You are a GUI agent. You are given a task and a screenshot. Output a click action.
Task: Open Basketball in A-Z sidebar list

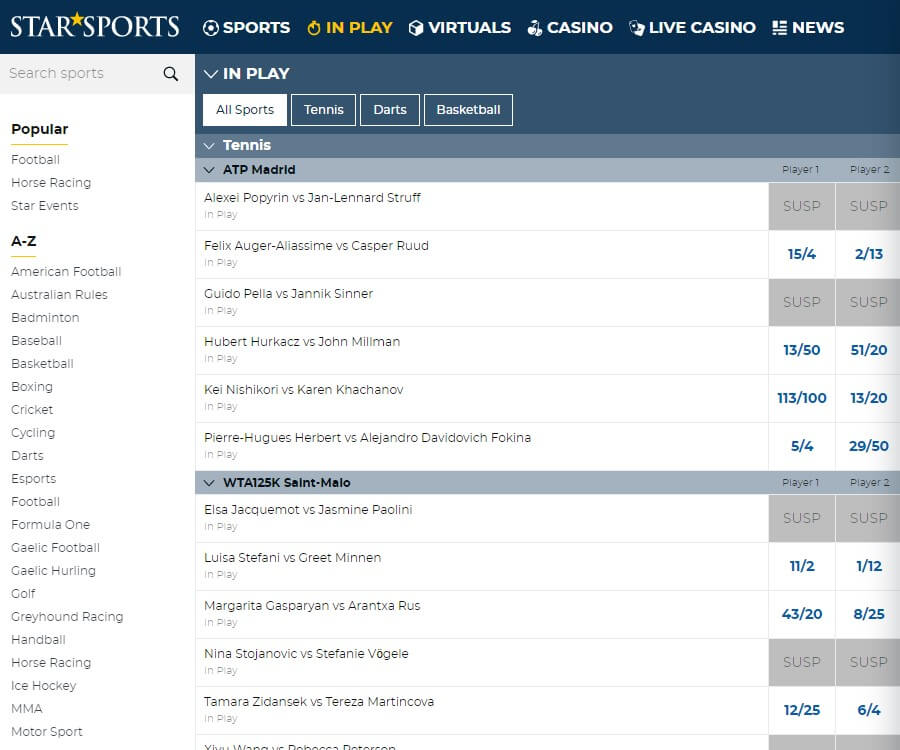(x=42, y=363)
